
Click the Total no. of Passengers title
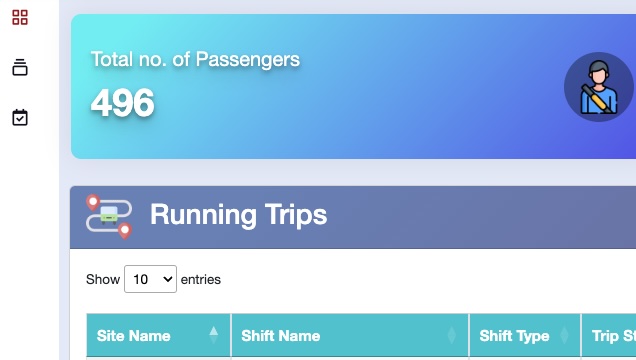[x=195, y=60]
